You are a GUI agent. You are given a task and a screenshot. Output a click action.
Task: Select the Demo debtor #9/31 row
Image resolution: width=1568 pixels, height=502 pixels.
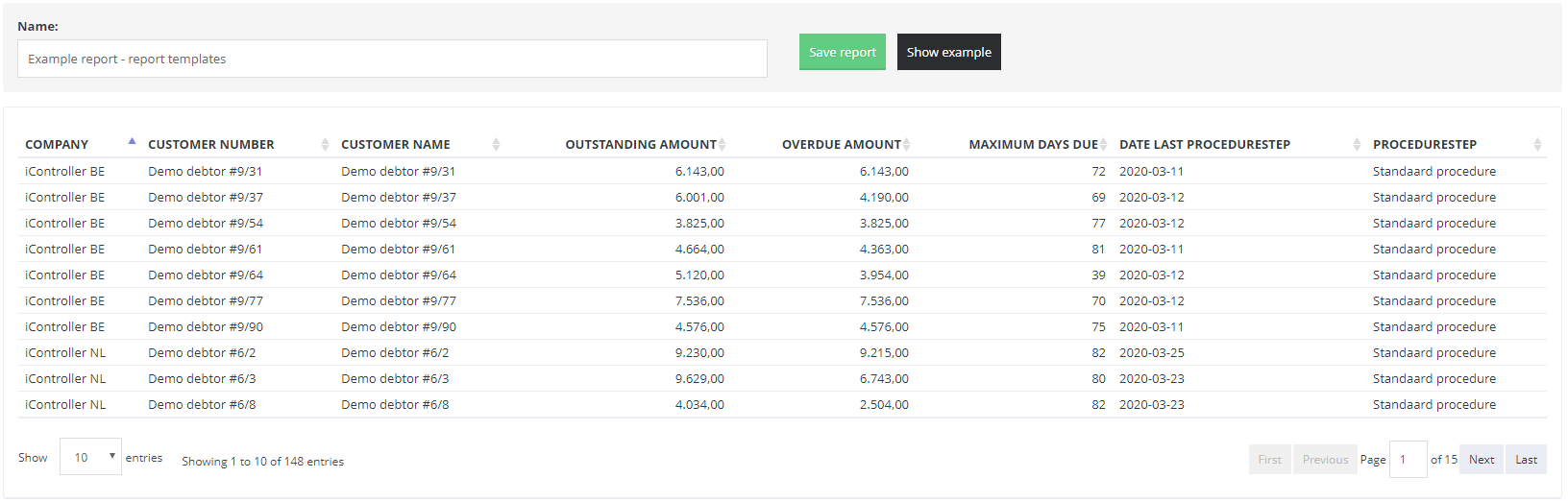pyautogui.click(x=782, y=171)
